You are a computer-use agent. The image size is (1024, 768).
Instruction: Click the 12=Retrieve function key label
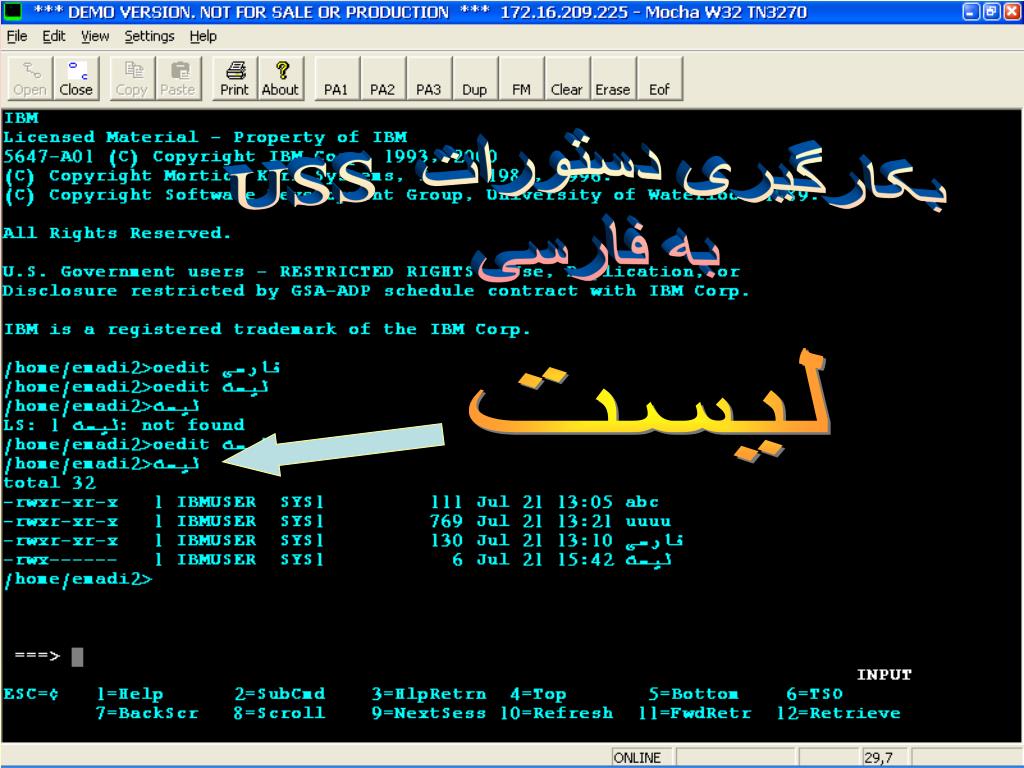click(x=839, y=712)
